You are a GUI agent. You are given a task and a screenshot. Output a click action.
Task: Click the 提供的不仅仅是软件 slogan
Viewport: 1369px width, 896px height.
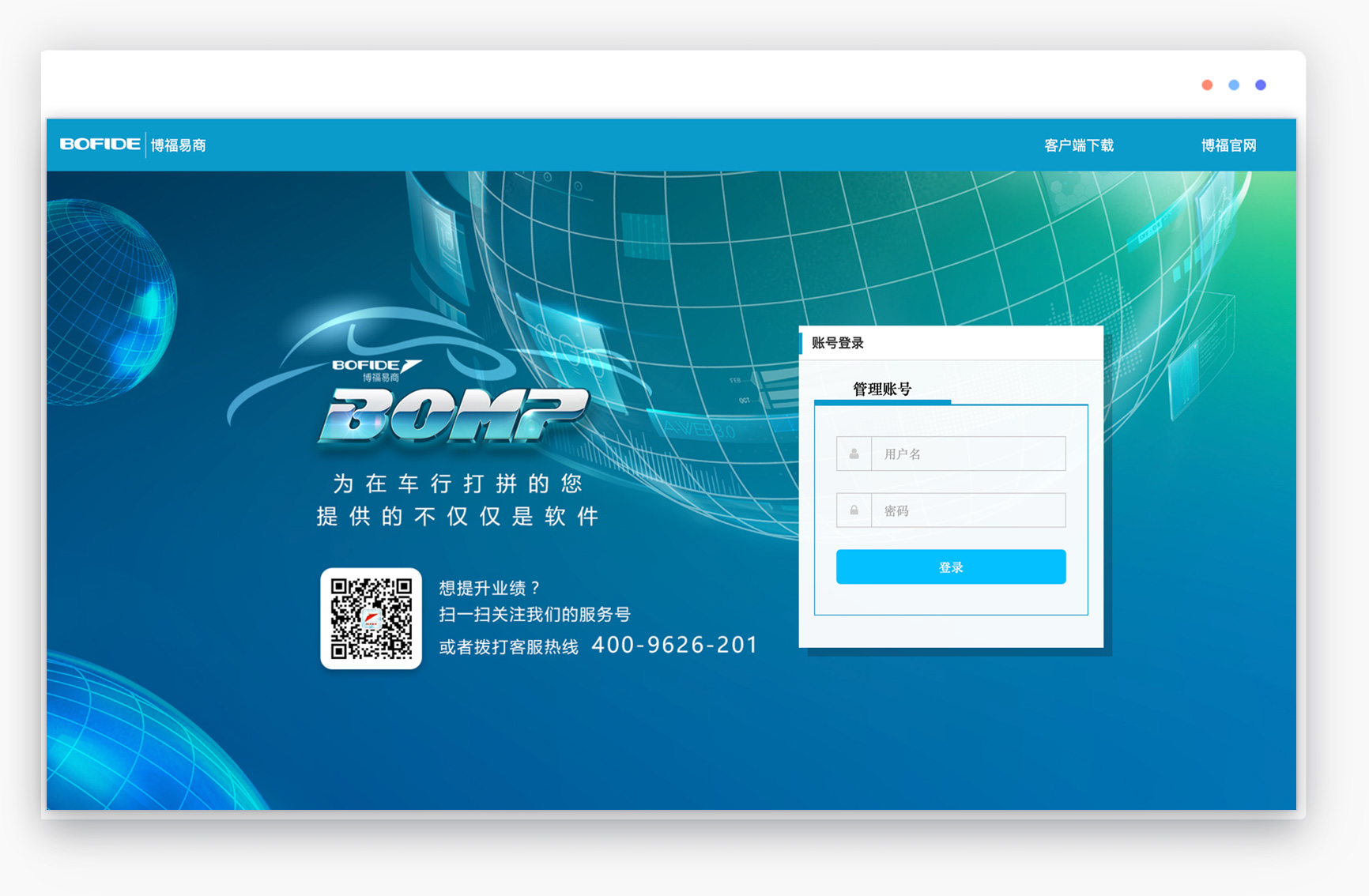coord(458,517)
